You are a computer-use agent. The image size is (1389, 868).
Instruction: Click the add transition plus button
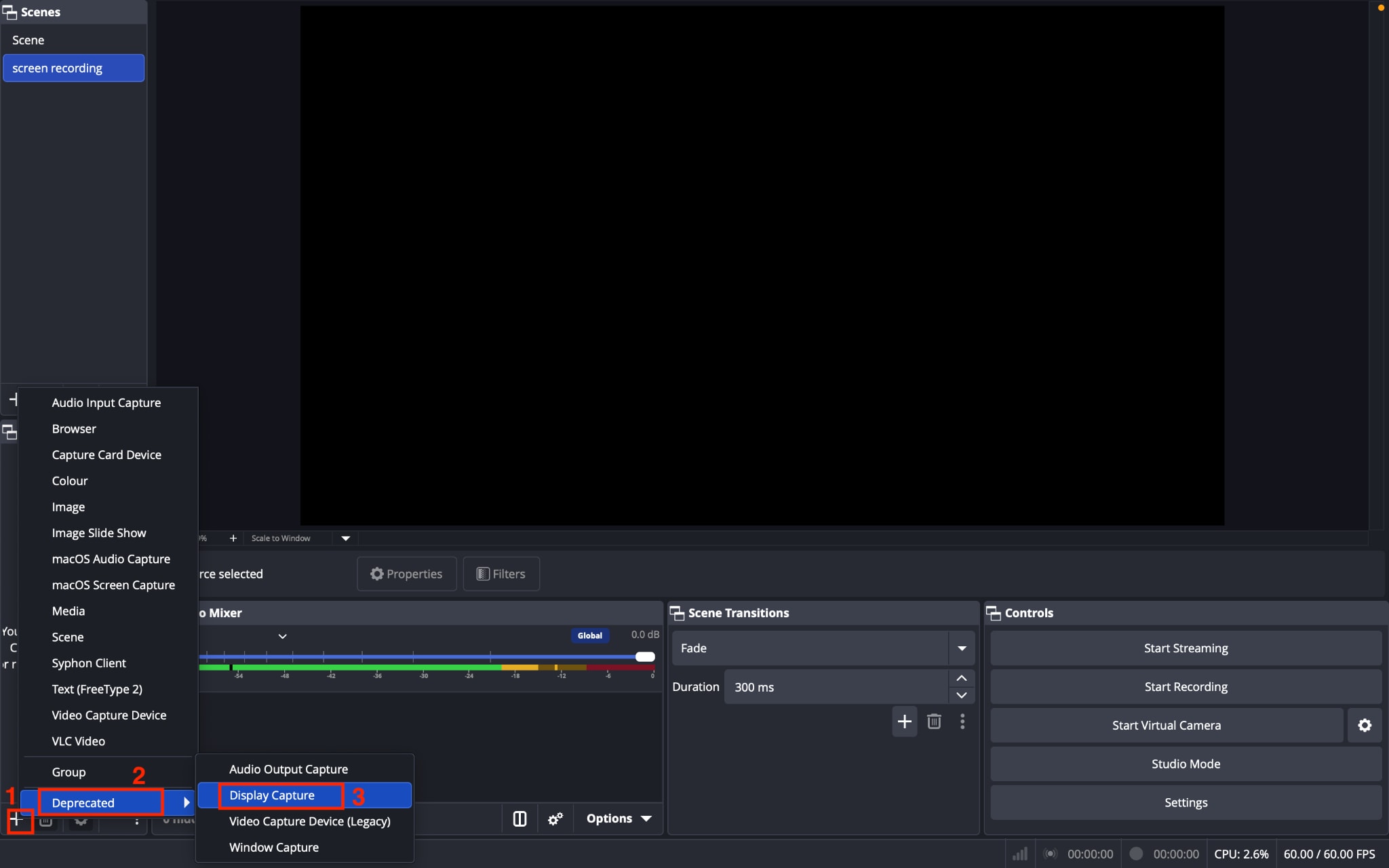[904, 722]
